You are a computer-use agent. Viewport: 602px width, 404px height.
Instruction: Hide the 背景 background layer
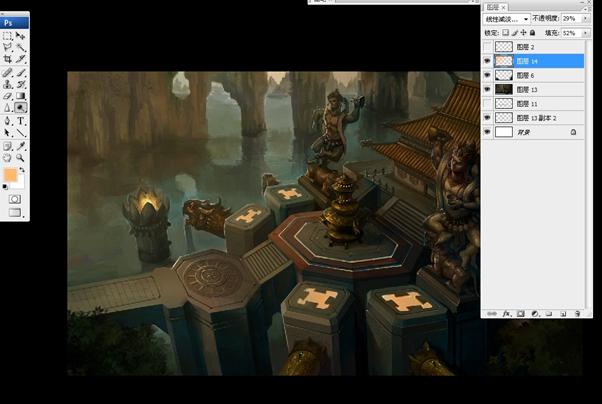pyautogui.click(x=487, y=132)
